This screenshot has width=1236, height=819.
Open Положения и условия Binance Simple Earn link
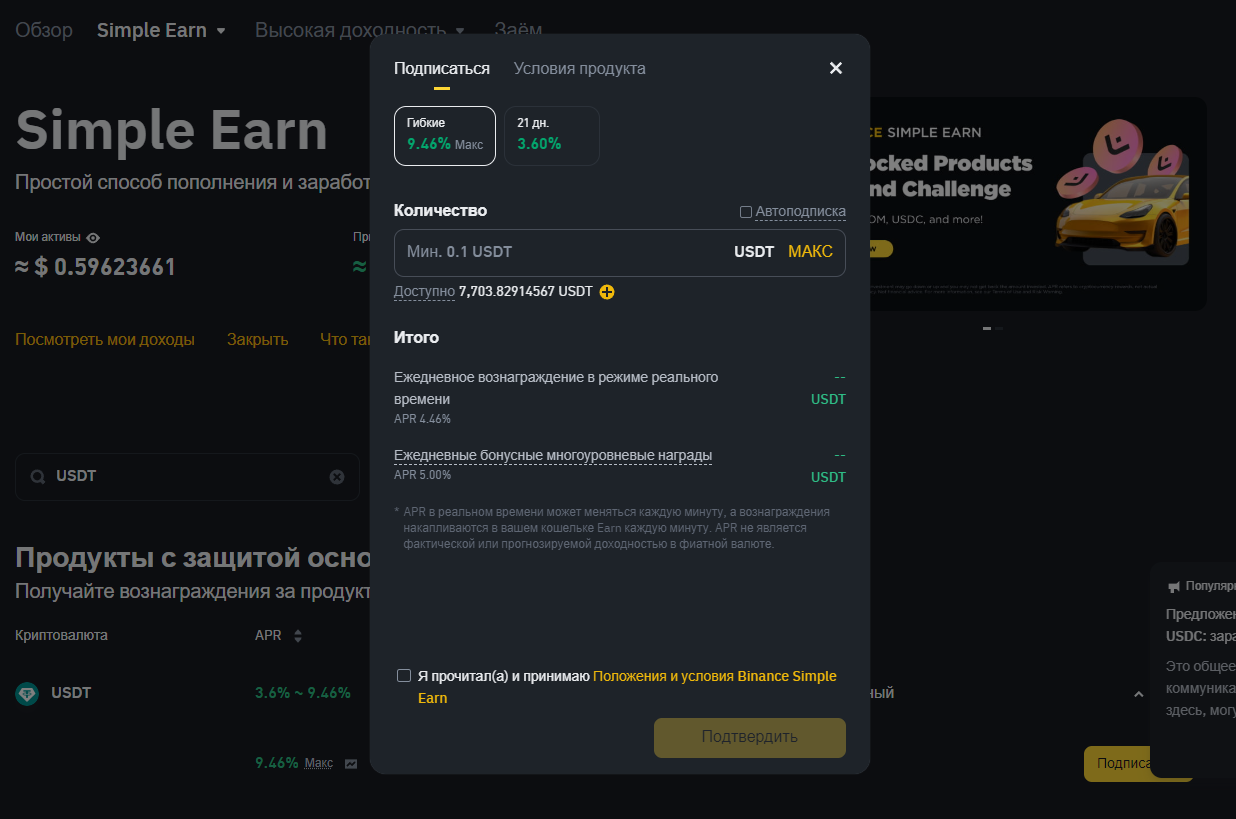coord(627,687)
